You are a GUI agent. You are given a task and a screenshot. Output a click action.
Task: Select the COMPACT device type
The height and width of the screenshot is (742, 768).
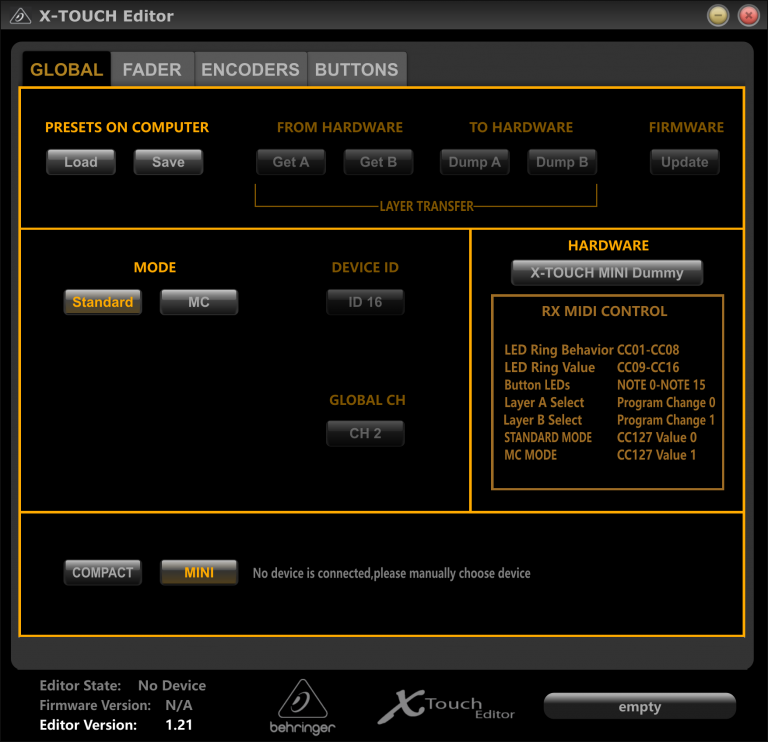103,572
